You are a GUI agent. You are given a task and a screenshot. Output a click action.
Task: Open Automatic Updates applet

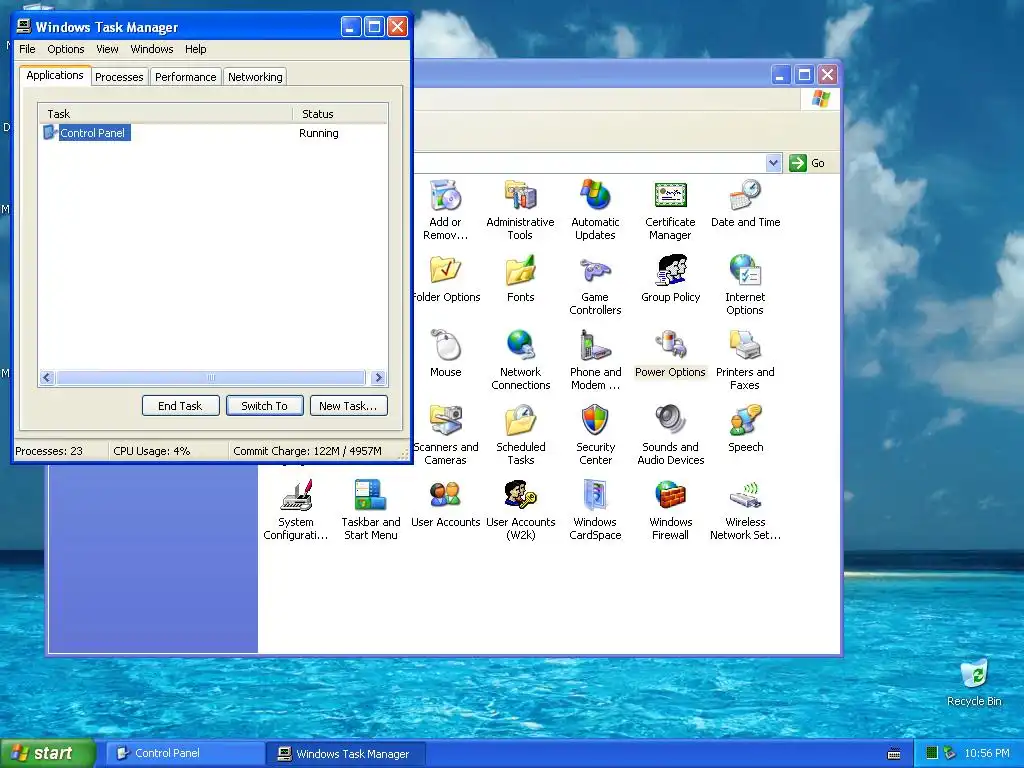[x=595, y=210]
